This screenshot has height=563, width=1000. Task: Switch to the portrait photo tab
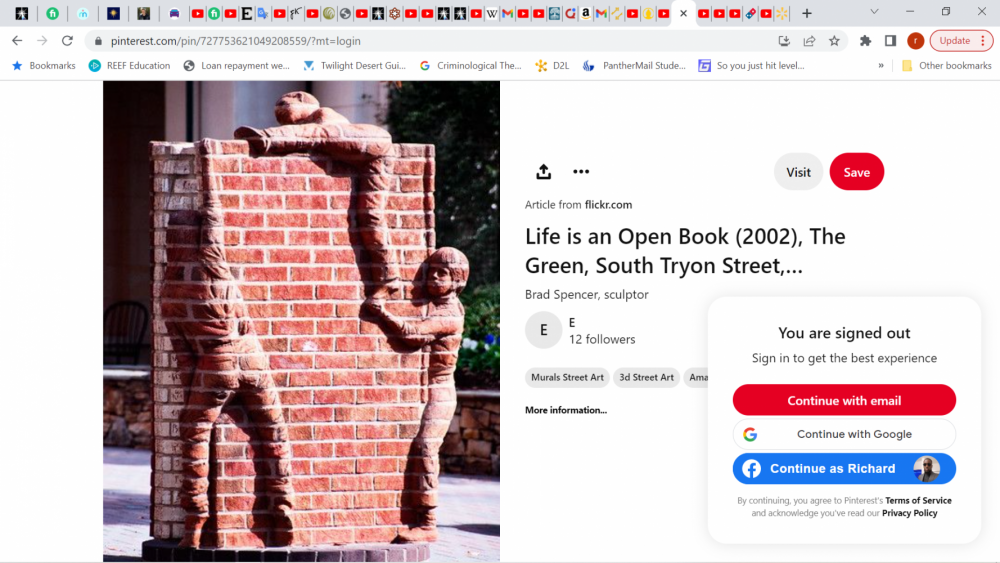143,13
